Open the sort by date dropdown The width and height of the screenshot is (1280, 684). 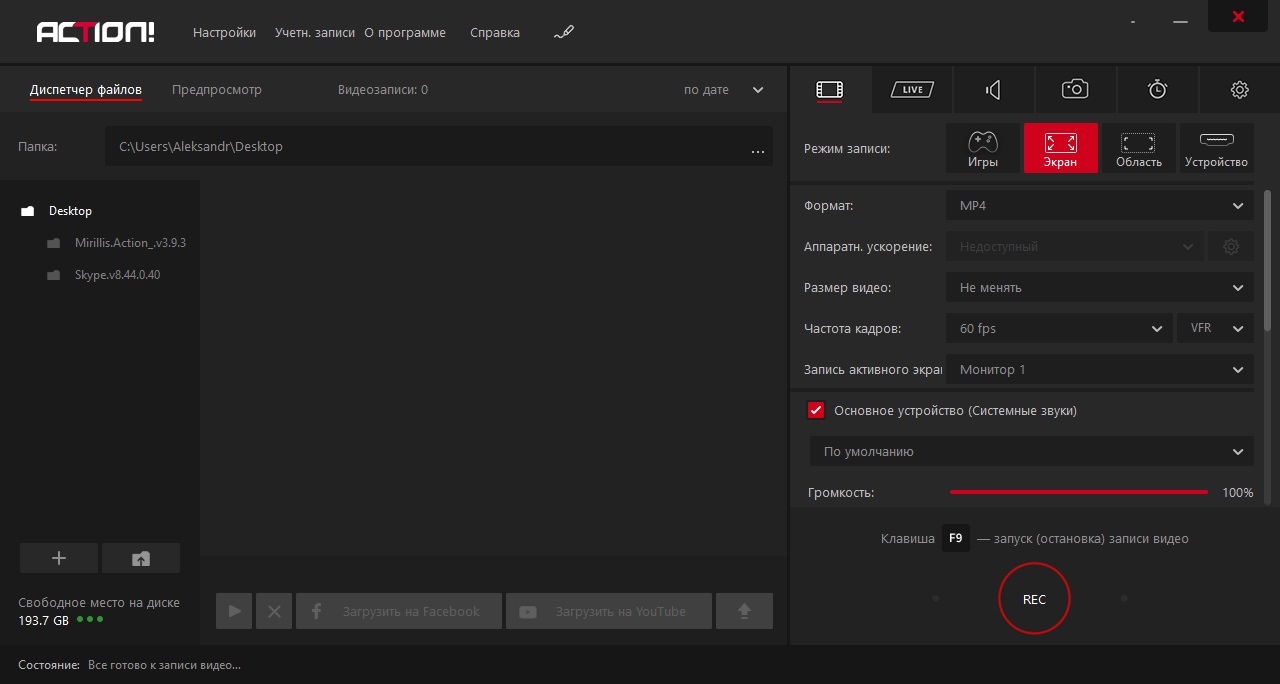point(723,90)
